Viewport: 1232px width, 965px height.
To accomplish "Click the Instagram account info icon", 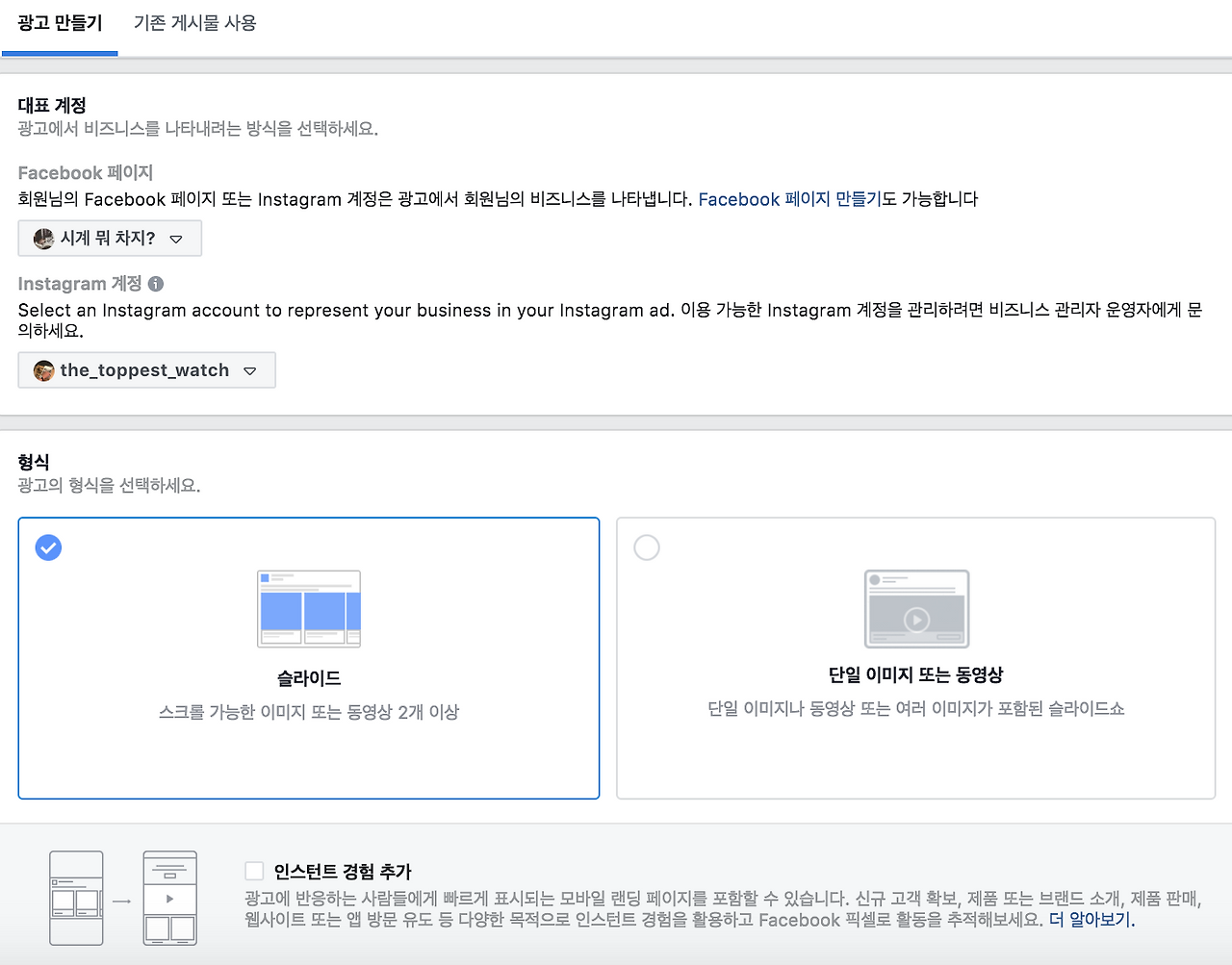I will click(x=155, y=284).
